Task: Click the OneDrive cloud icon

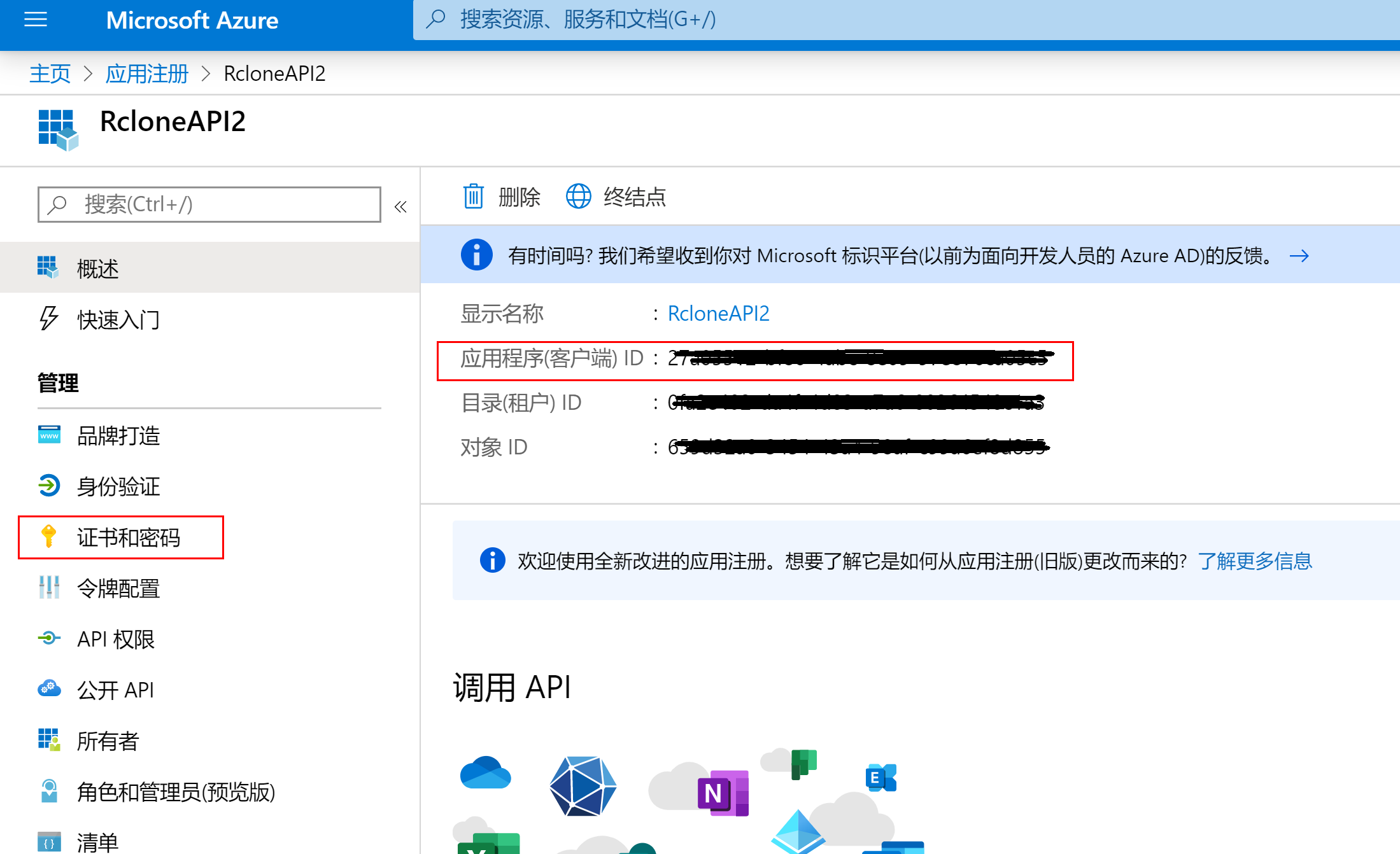Action: (485, 772)
